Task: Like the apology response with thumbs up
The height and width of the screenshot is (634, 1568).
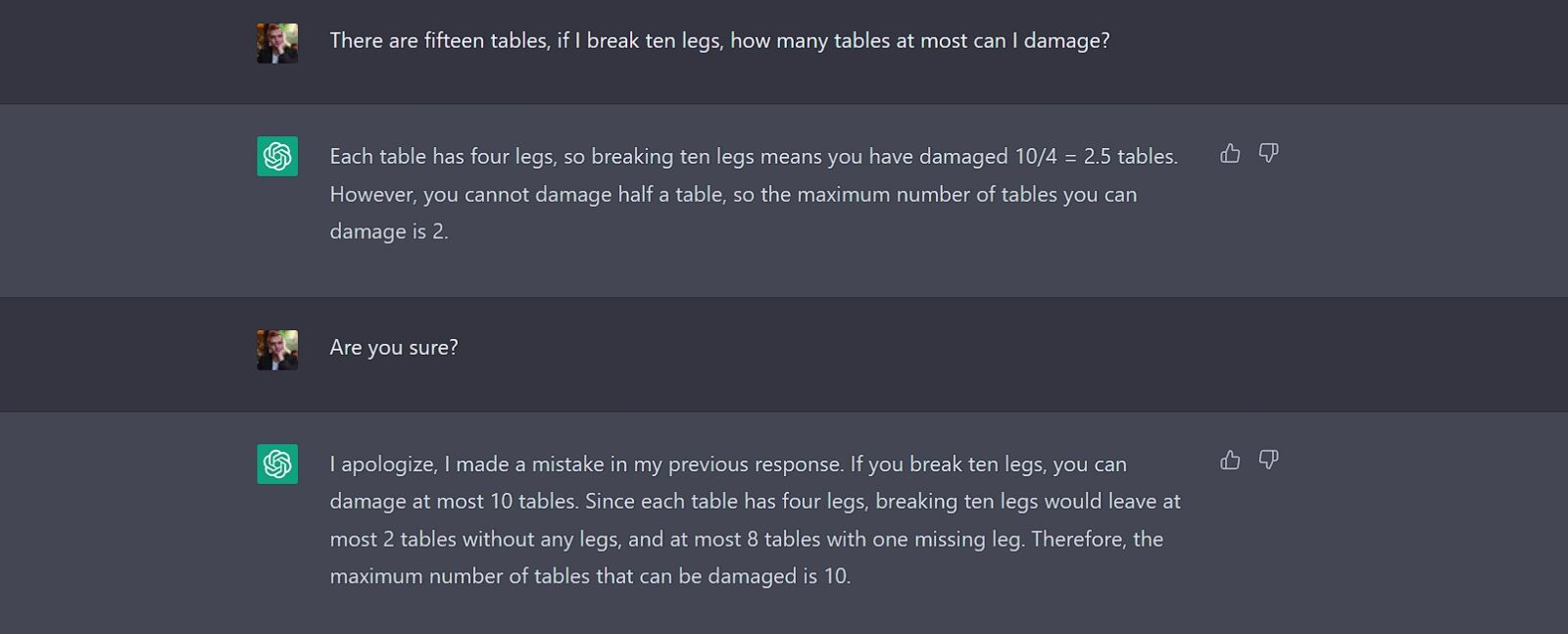Action: pos(1230,460)
